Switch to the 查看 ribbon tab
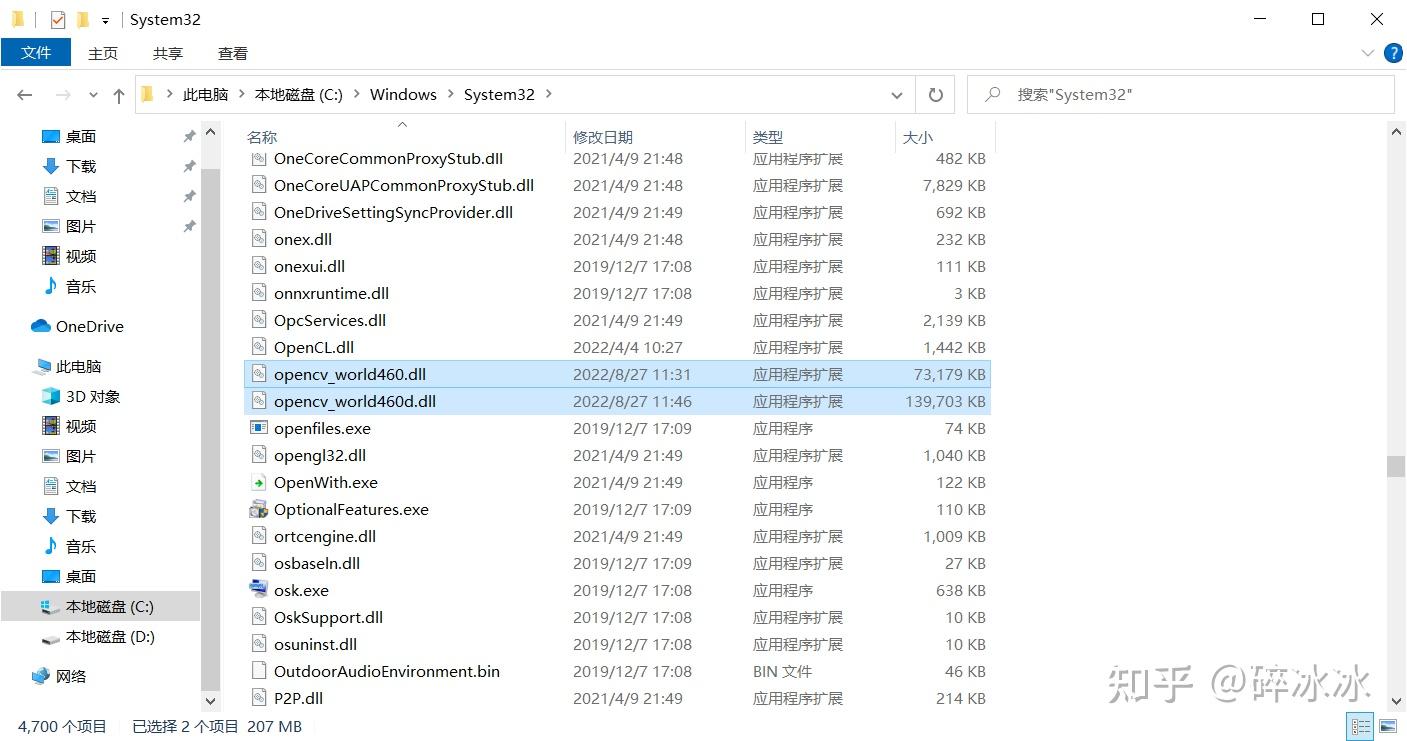 pyautogui.click(x=231, y=53)
